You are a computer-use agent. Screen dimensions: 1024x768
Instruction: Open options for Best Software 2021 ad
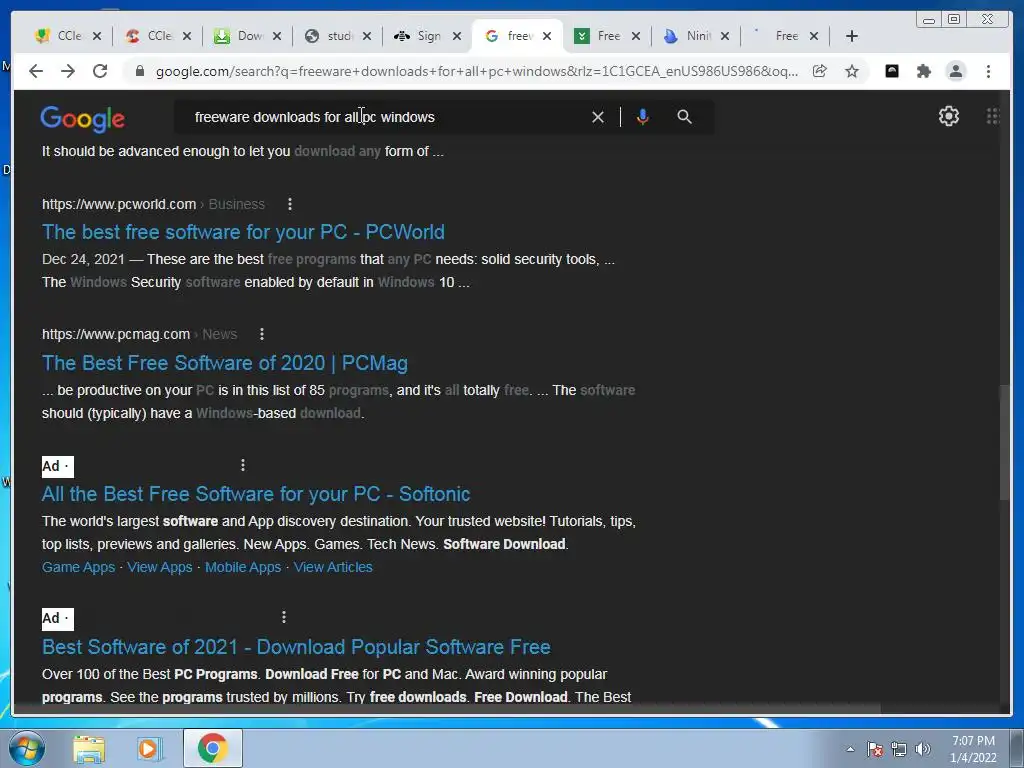[x=283, y=617]
